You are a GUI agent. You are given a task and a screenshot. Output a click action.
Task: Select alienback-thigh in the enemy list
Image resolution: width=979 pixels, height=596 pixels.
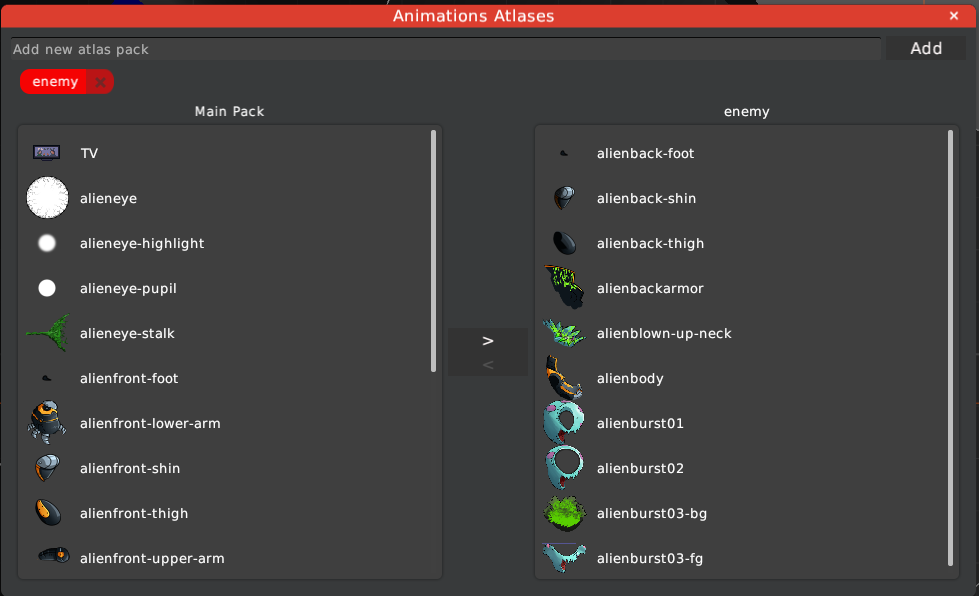[x=564, y=242]
